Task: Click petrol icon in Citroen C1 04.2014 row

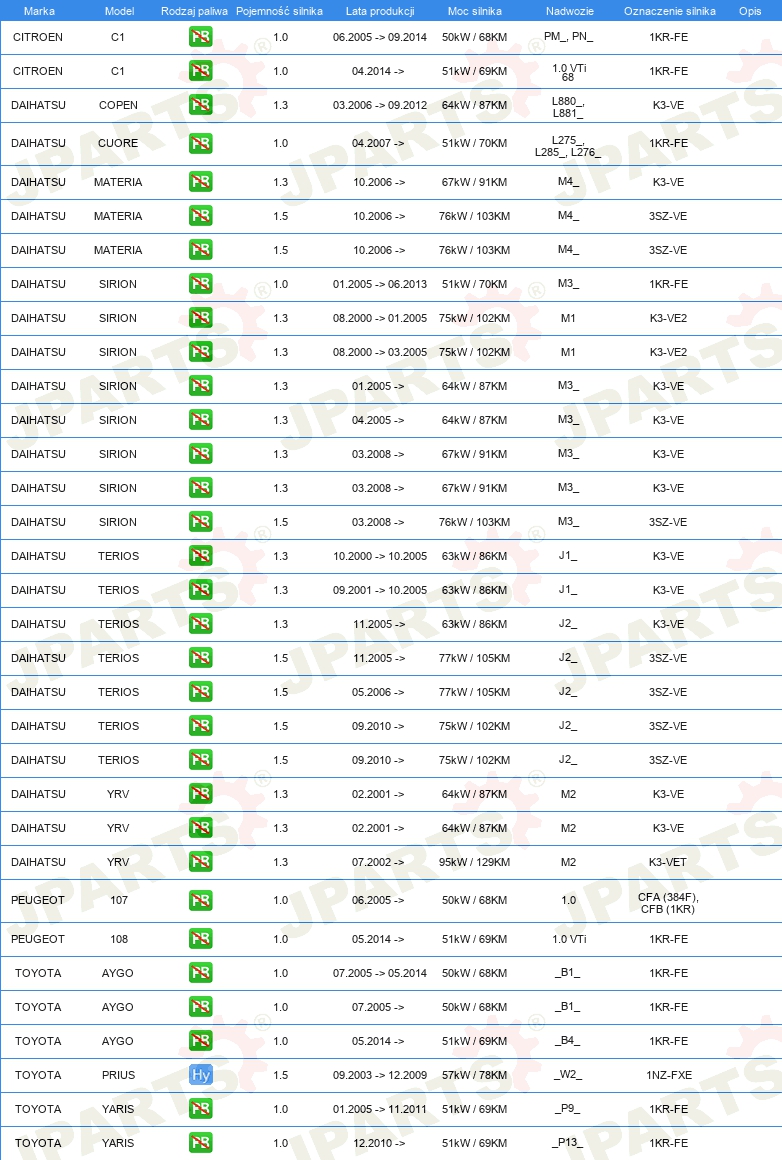Action: [x=200, y=71]
